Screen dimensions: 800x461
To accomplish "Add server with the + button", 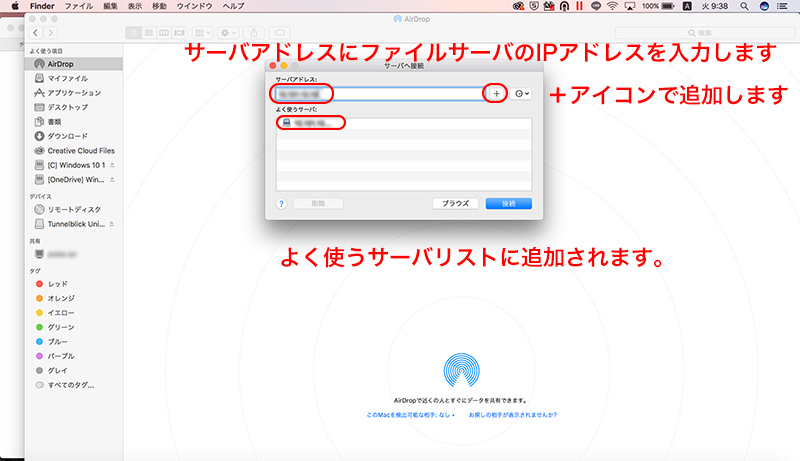I will tap(496, 94).
